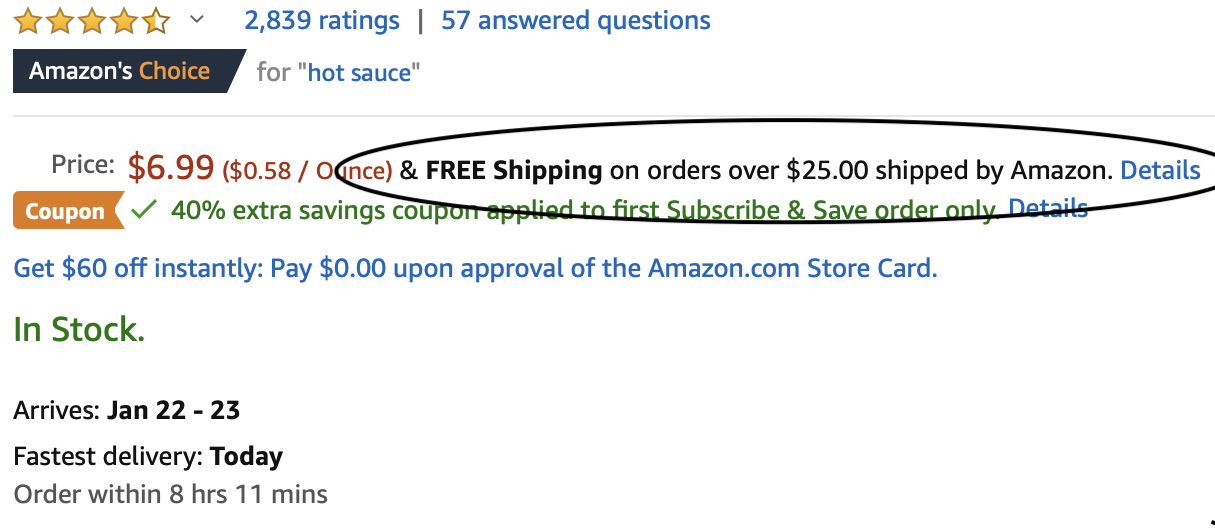View the 57 answered questions
This screenshot has width=1215, height=529.
coord(576,20)
